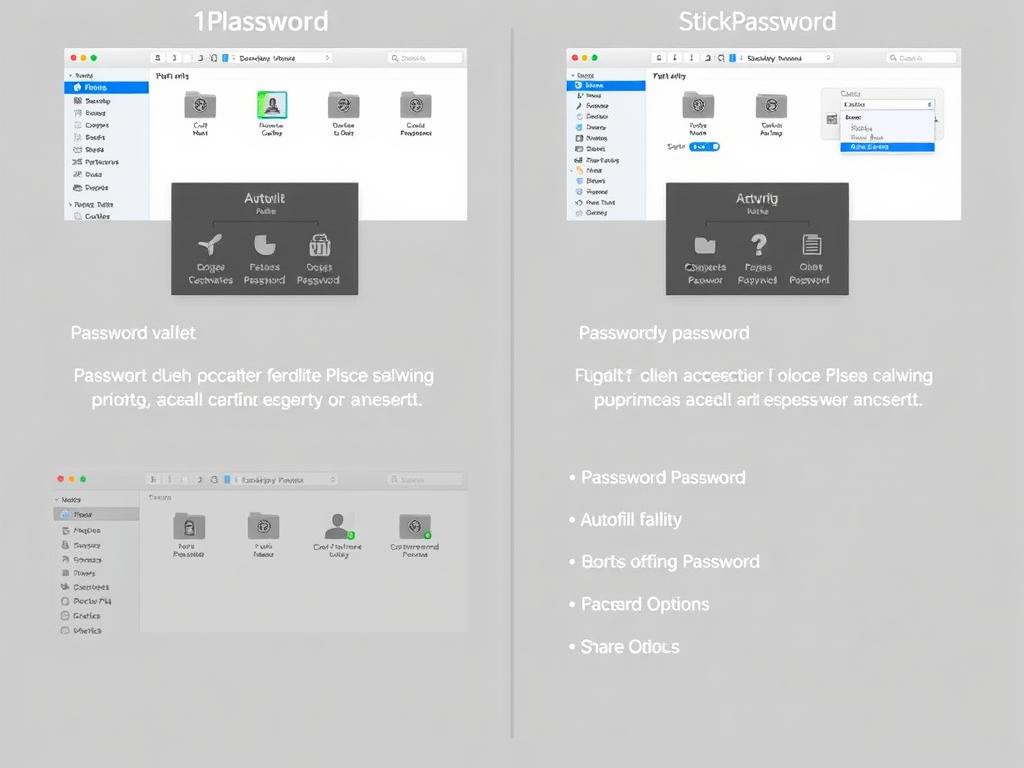1024x768 pixels.
Task: Open the path dropdown in StickPassword toolbar
Action: [x=789, y=58]
